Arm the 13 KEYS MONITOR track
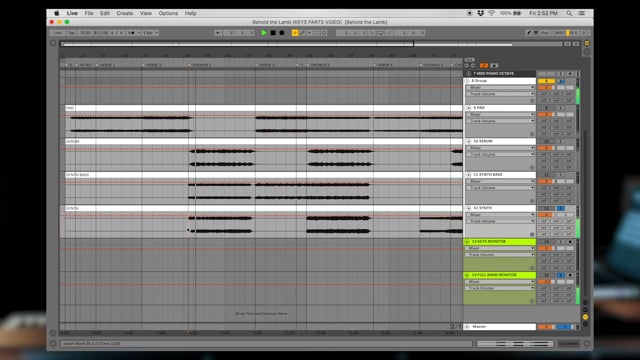 pos(570,242)
